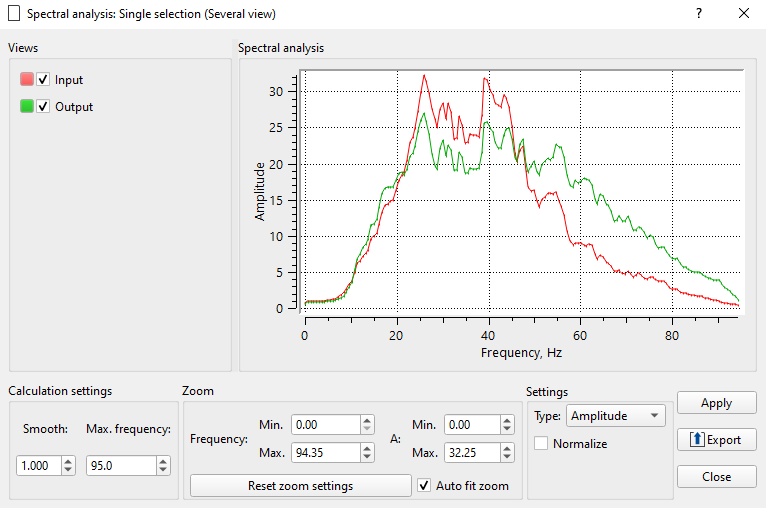
Task: Enable the Normalize checkbox
Action: coord(541,443)
